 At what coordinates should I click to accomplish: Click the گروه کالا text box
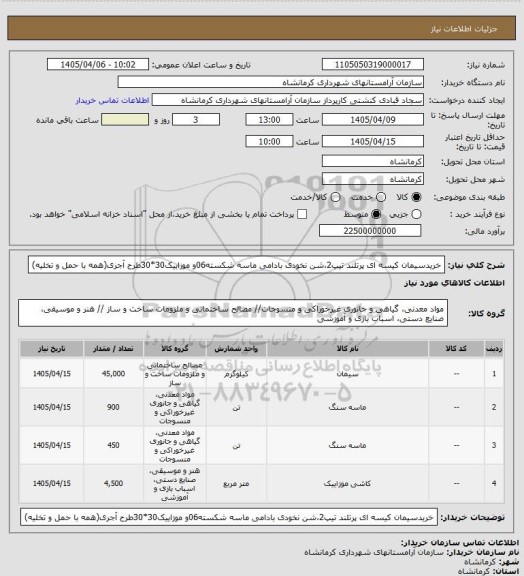(233, 313)
